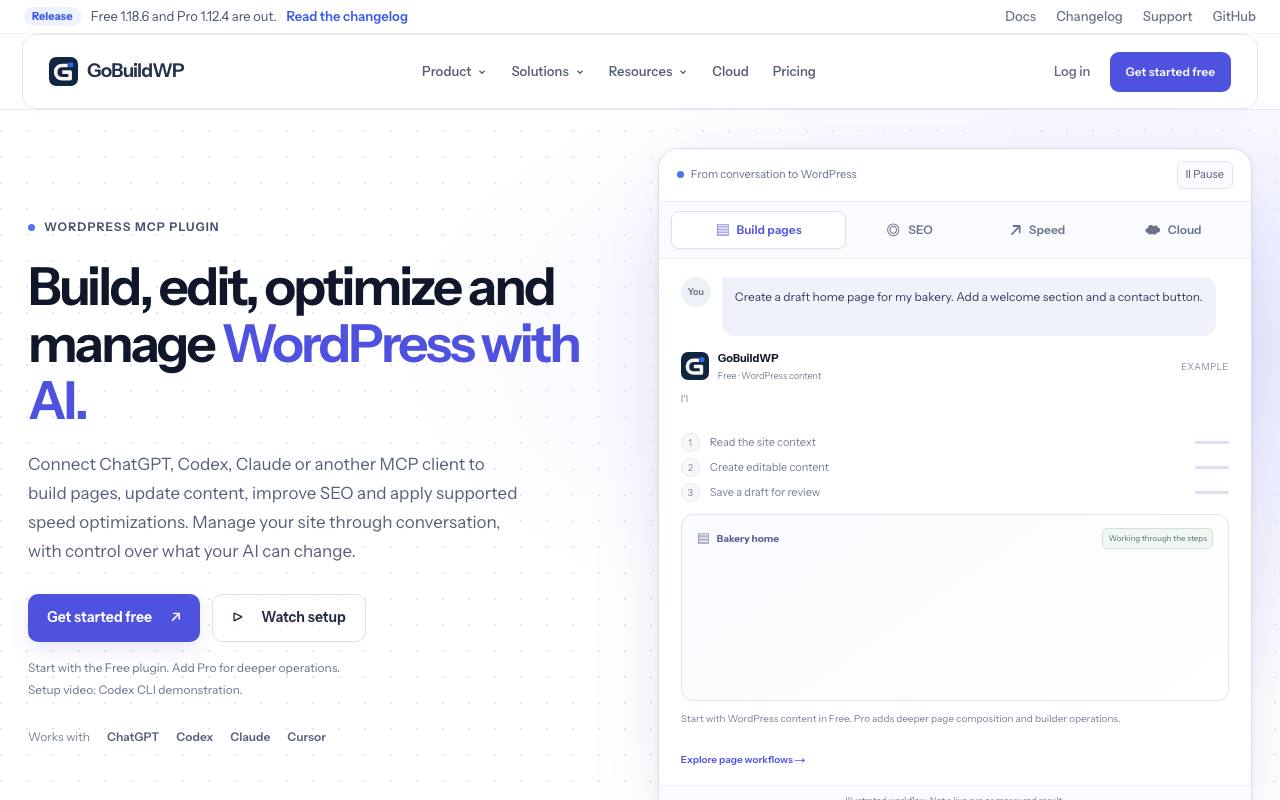Expand the Product menu
Viewport: 1280px width, 800px height.
coord(453,71)
